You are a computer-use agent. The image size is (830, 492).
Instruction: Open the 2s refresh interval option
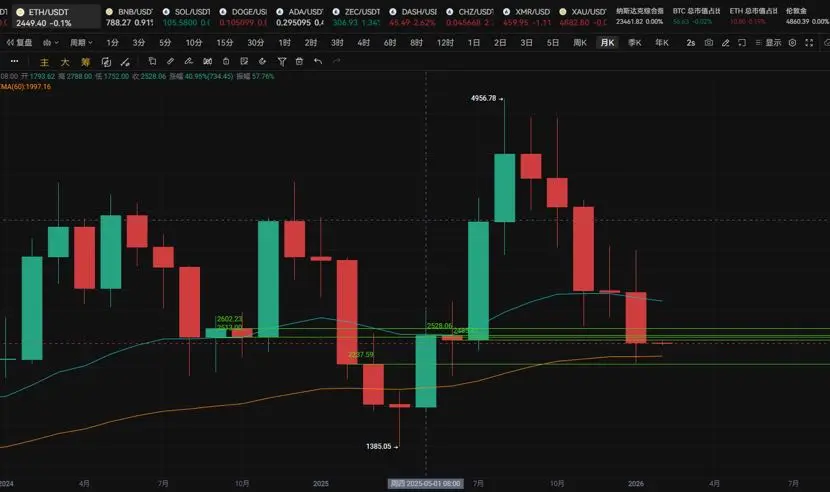(691, 42)
